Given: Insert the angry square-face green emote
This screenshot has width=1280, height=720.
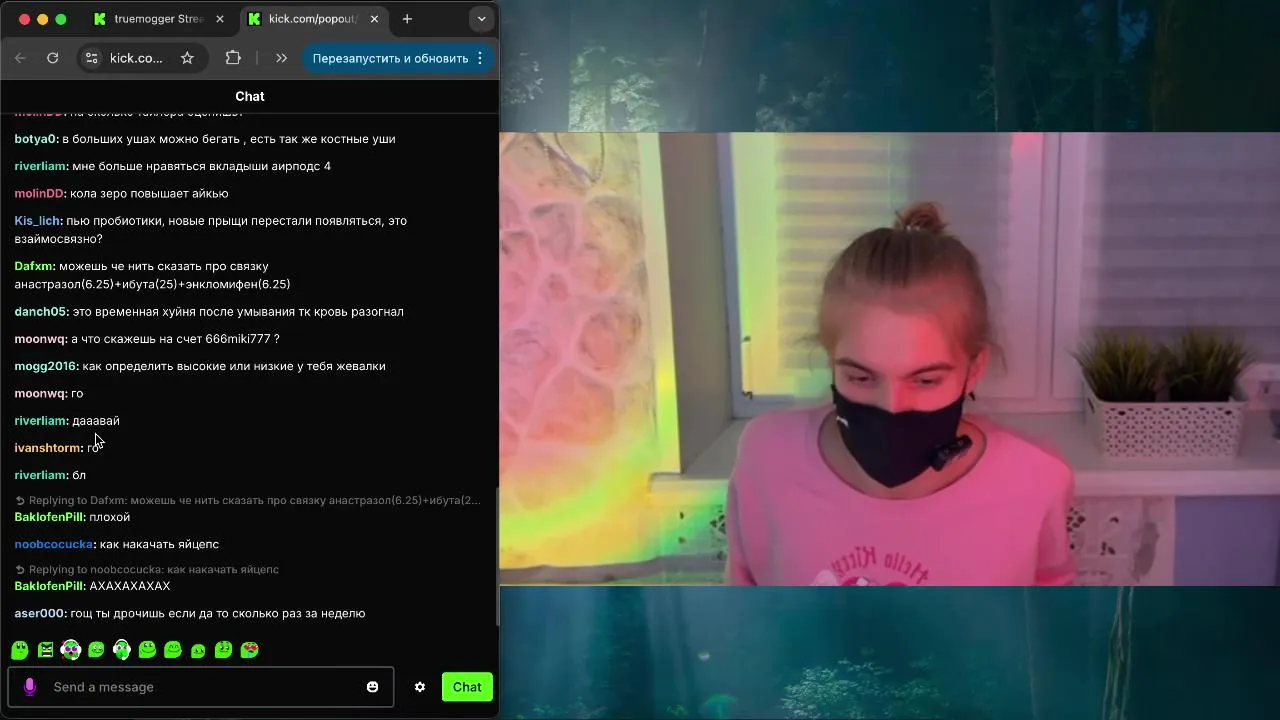Looking at the screenshot, I should tap(45, 650).
